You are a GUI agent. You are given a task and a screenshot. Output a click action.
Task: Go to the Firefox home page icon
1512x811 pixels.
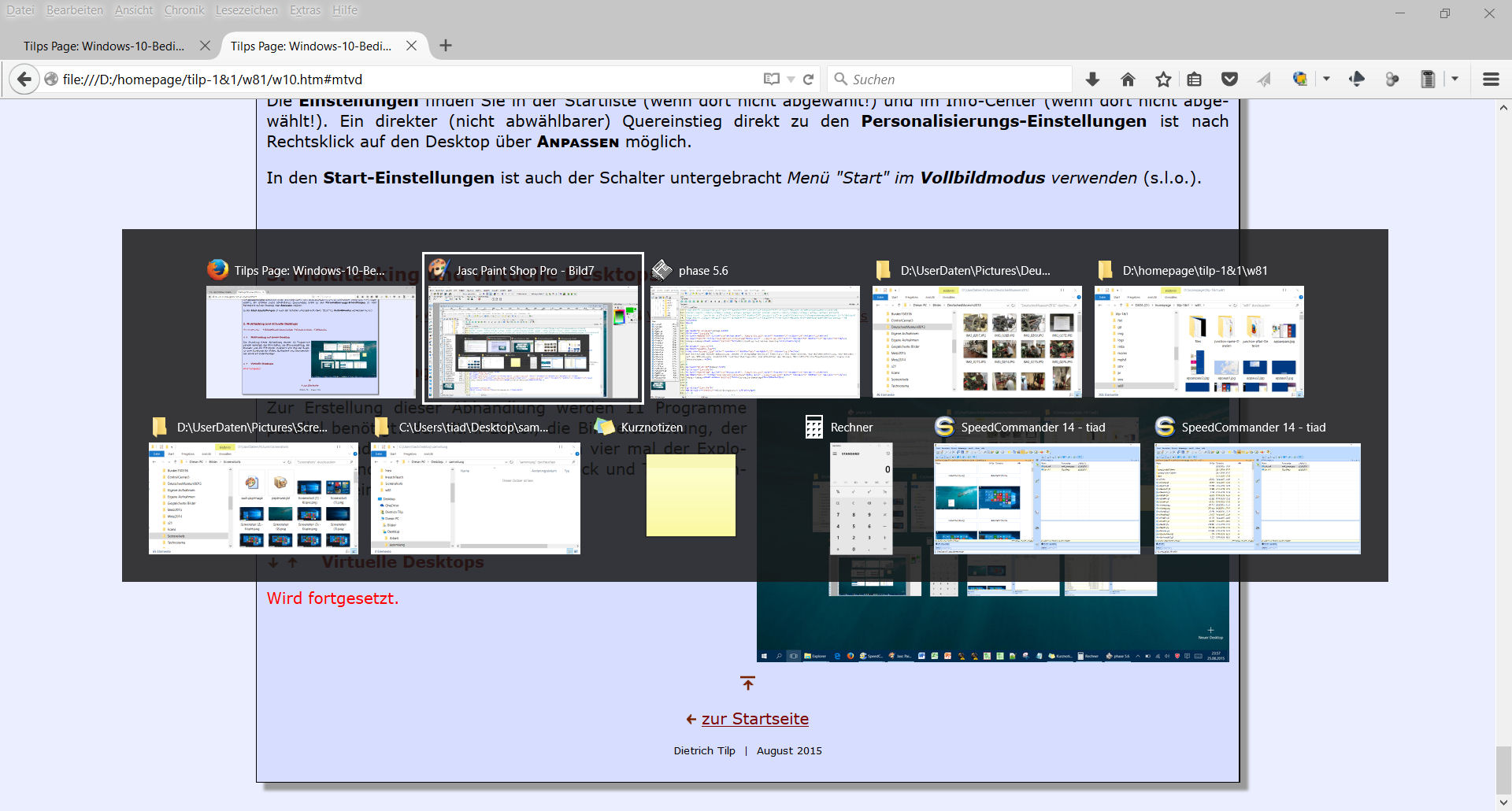[x=1128, y=79]
